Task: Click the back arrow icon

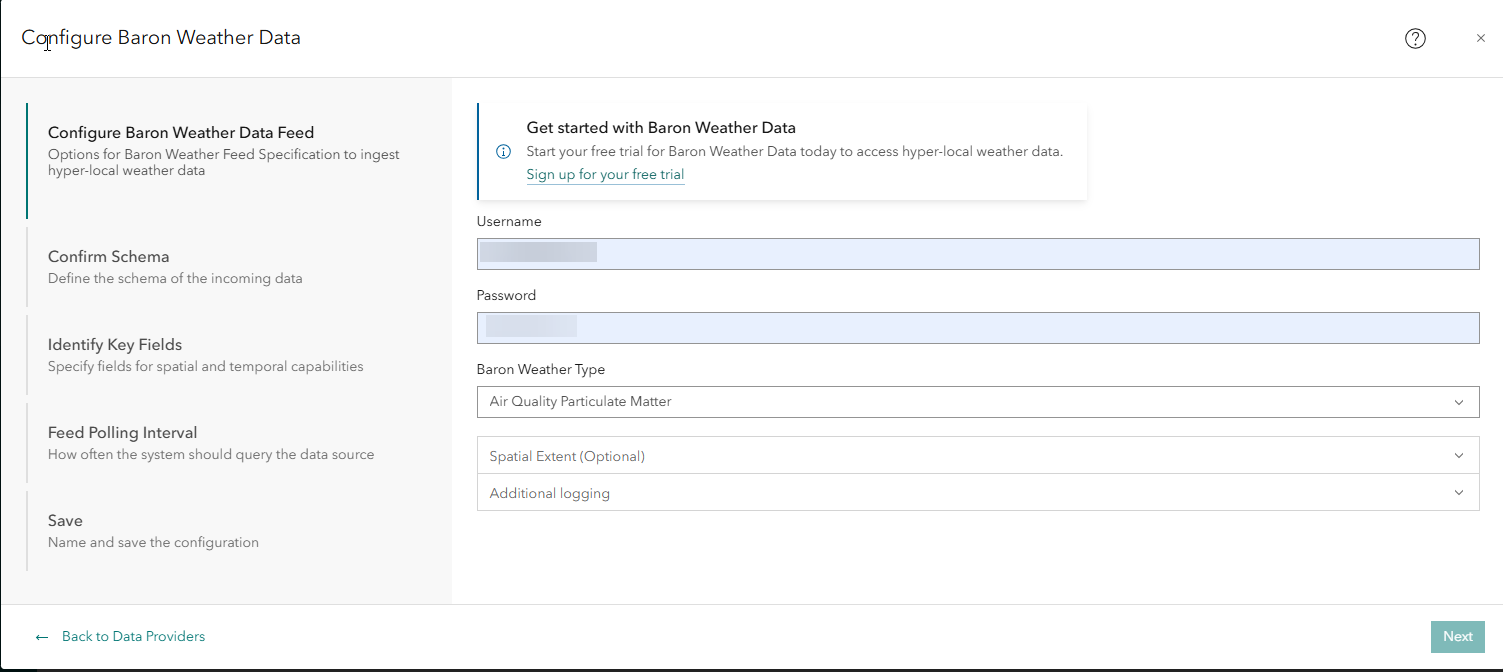Action: (x=42, y=637)
